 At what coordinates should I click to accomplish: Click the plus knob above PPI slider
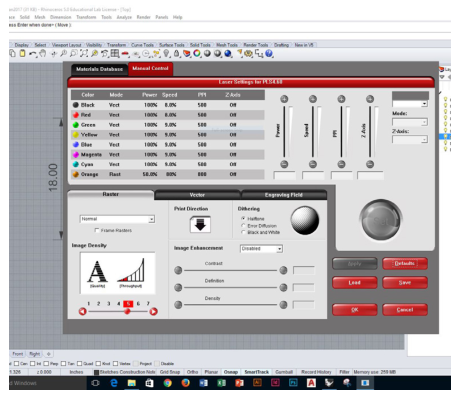[x=341, y=99]
